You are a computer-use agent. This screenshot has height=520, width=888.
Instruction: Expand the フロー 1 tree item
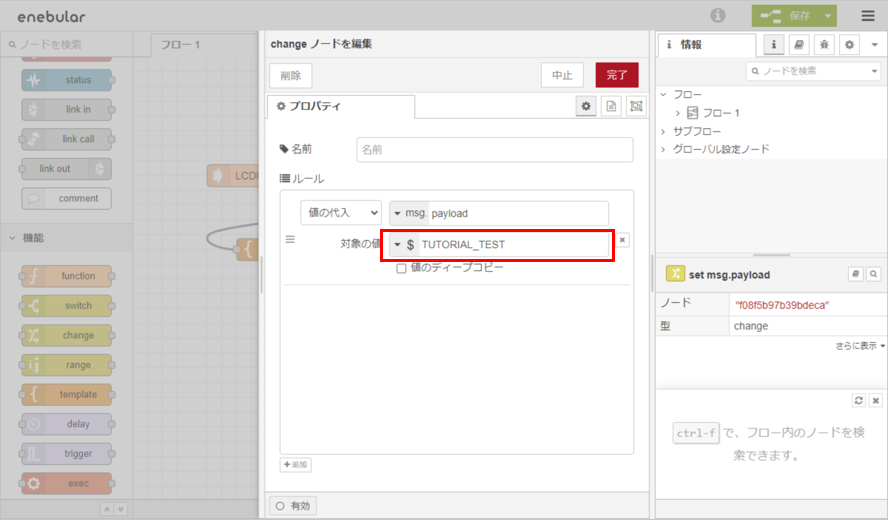tap(677, 113)
